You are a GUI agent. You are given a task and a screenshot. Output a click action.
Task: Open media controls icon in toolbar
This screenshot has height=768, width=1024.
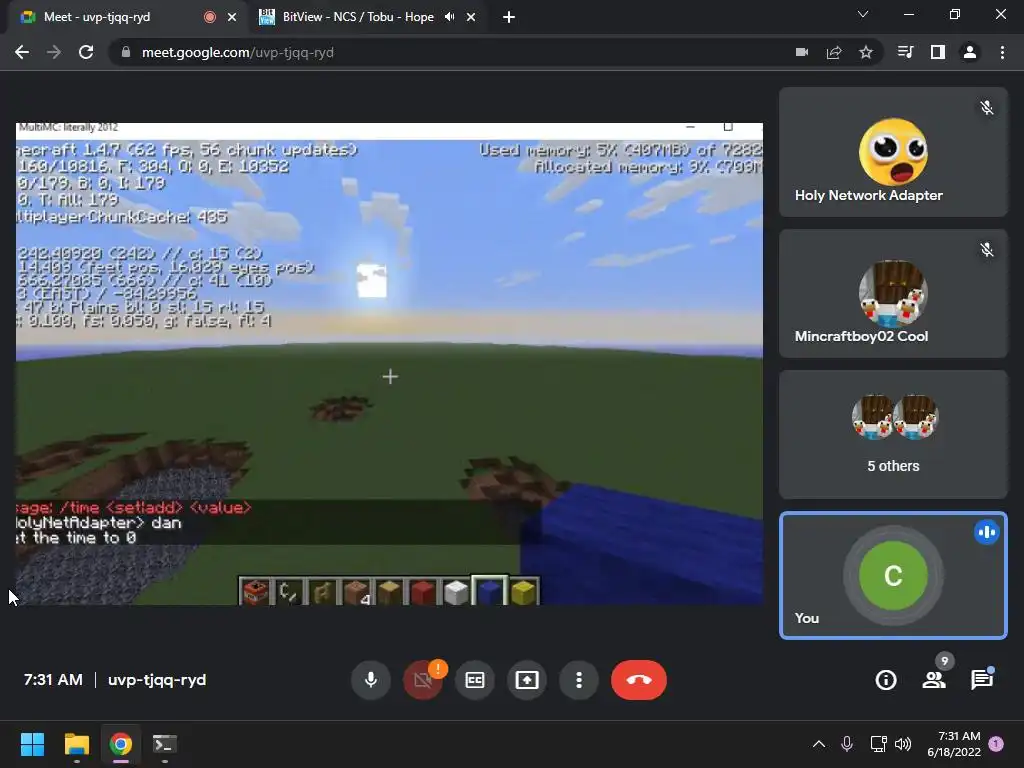(x=906, y=52)
